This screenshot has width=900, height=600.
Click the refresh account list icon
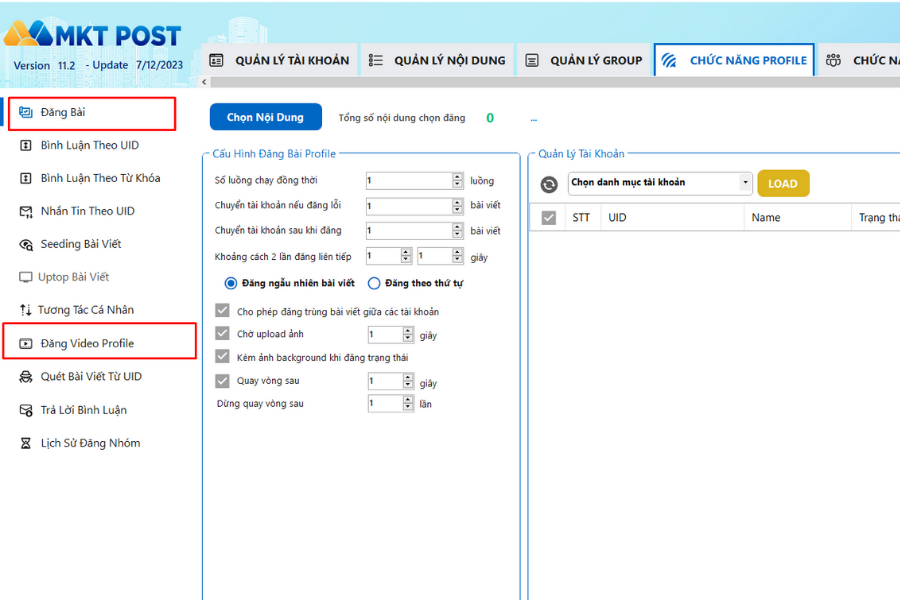[x=549, y=184]
